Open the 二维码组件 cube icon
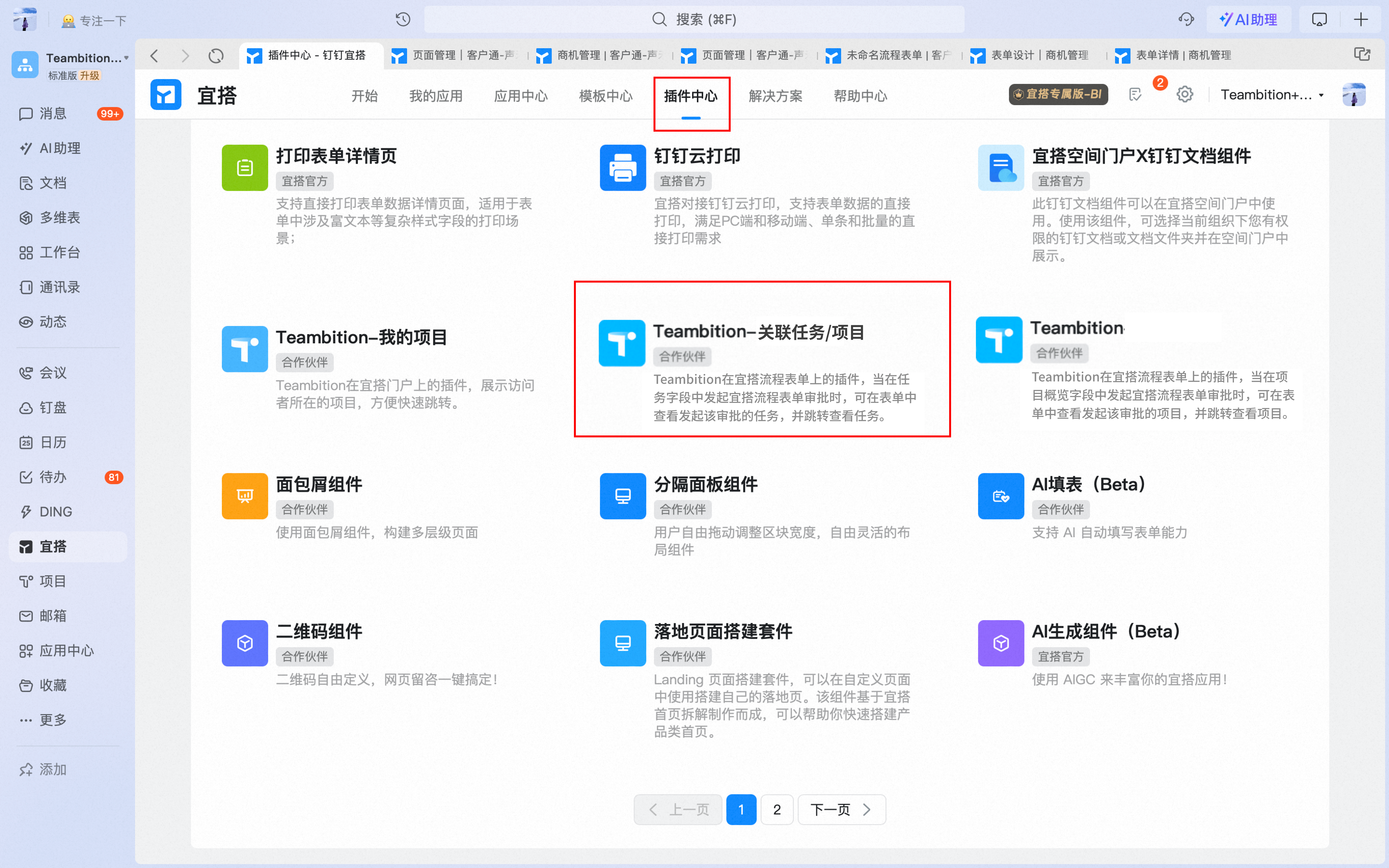Viewport: 1389px width, 868px height. (x=245, y=643)
